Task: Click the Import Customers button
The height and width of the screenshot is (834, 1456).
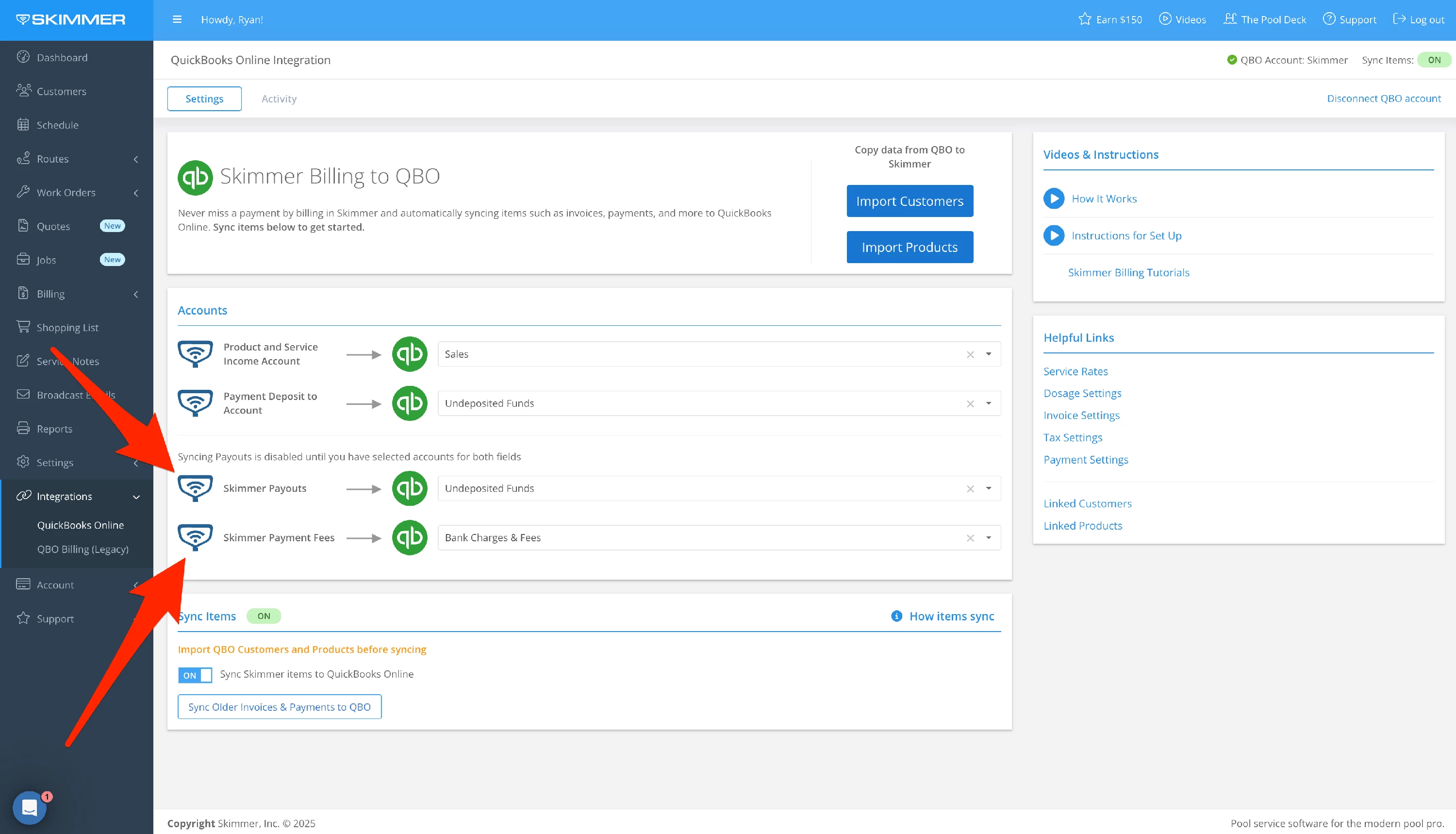Action: 909,201
